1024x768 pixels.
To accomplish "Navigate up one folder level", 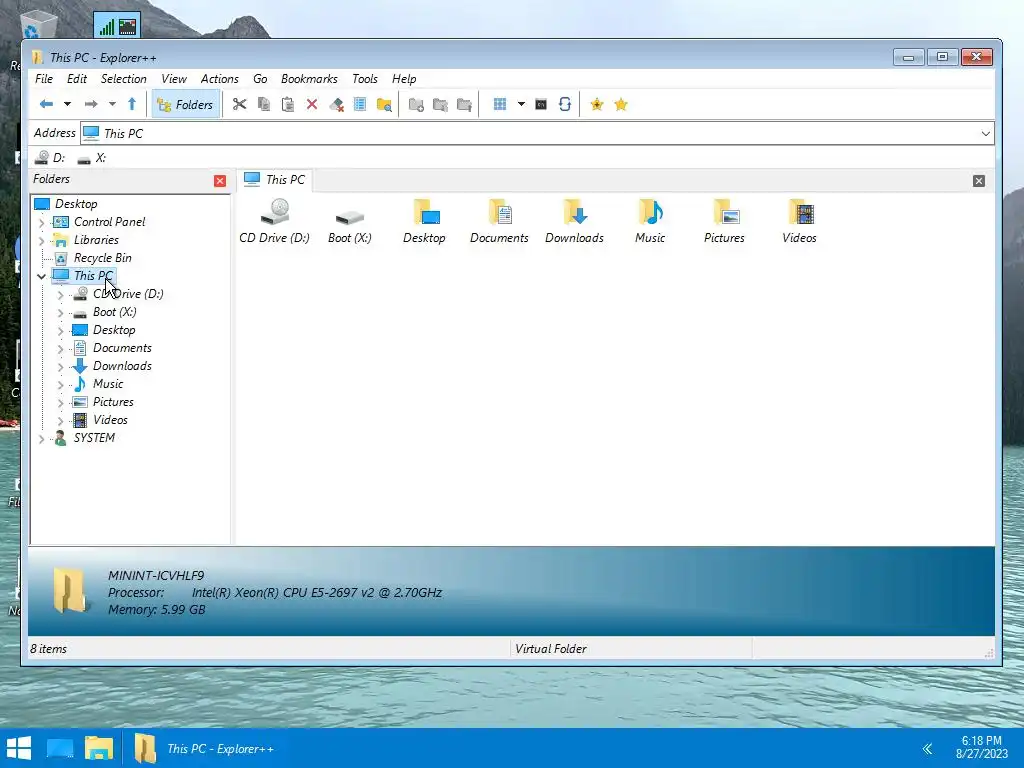I will pos(132,104).
